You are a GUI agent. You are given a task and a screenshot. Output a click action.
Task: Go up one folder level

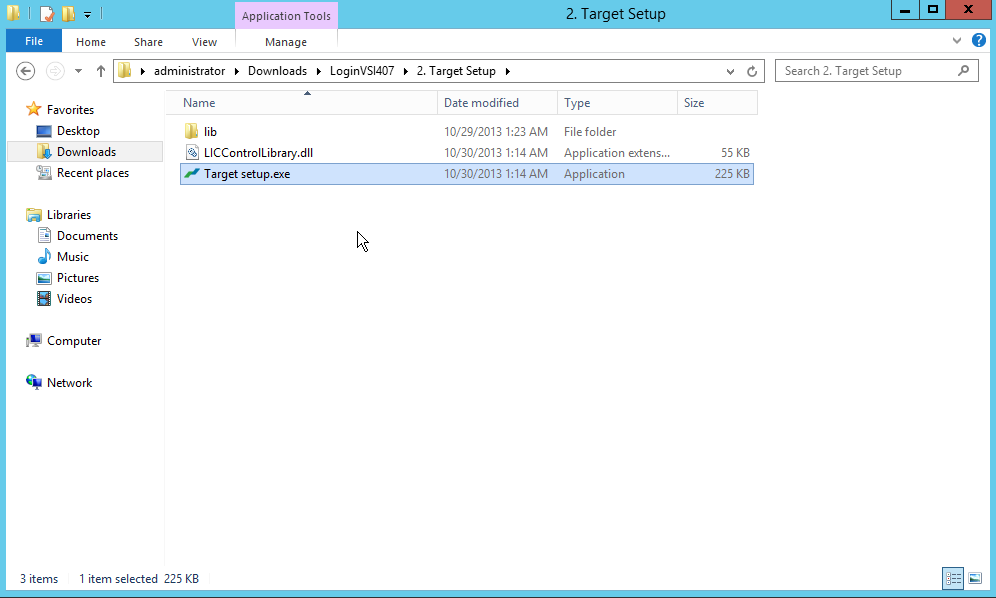click(100, 71)
